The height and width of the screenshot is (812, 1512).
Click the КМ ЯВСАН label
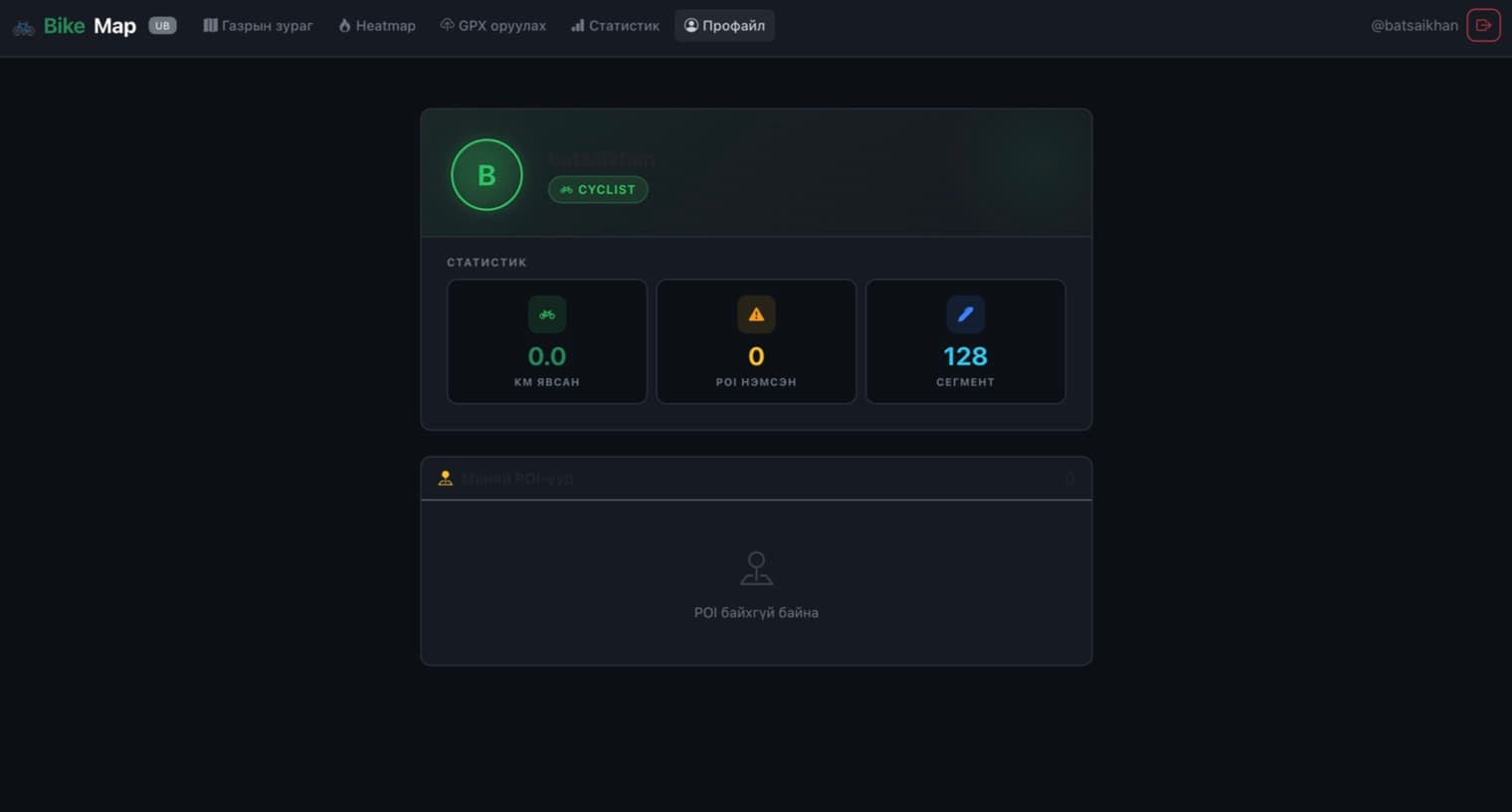coord(547,382)
